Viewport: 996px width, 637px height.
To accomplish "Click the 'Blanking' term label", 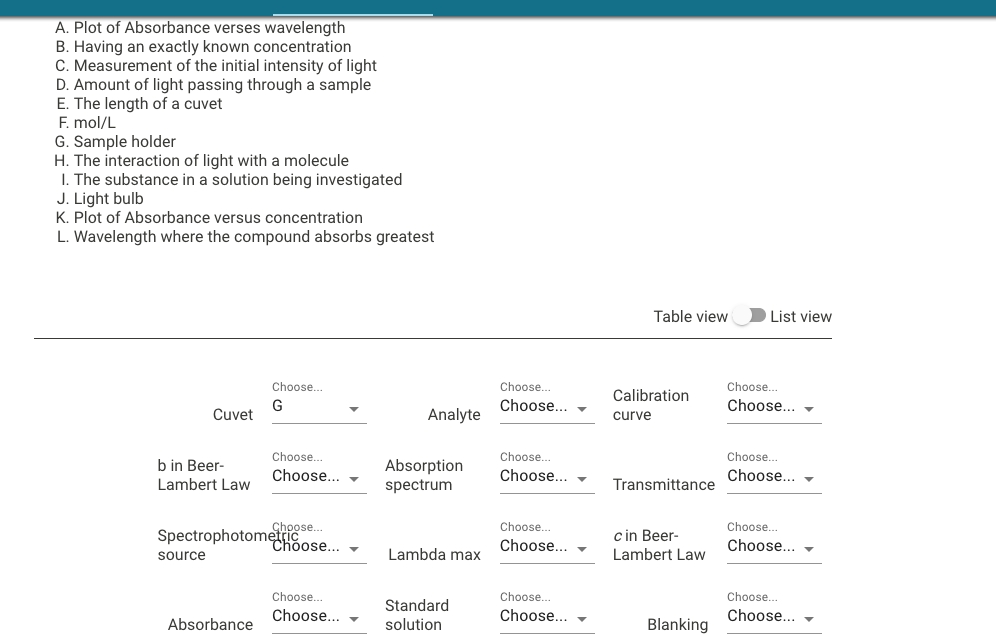I will tap(677, 624).
